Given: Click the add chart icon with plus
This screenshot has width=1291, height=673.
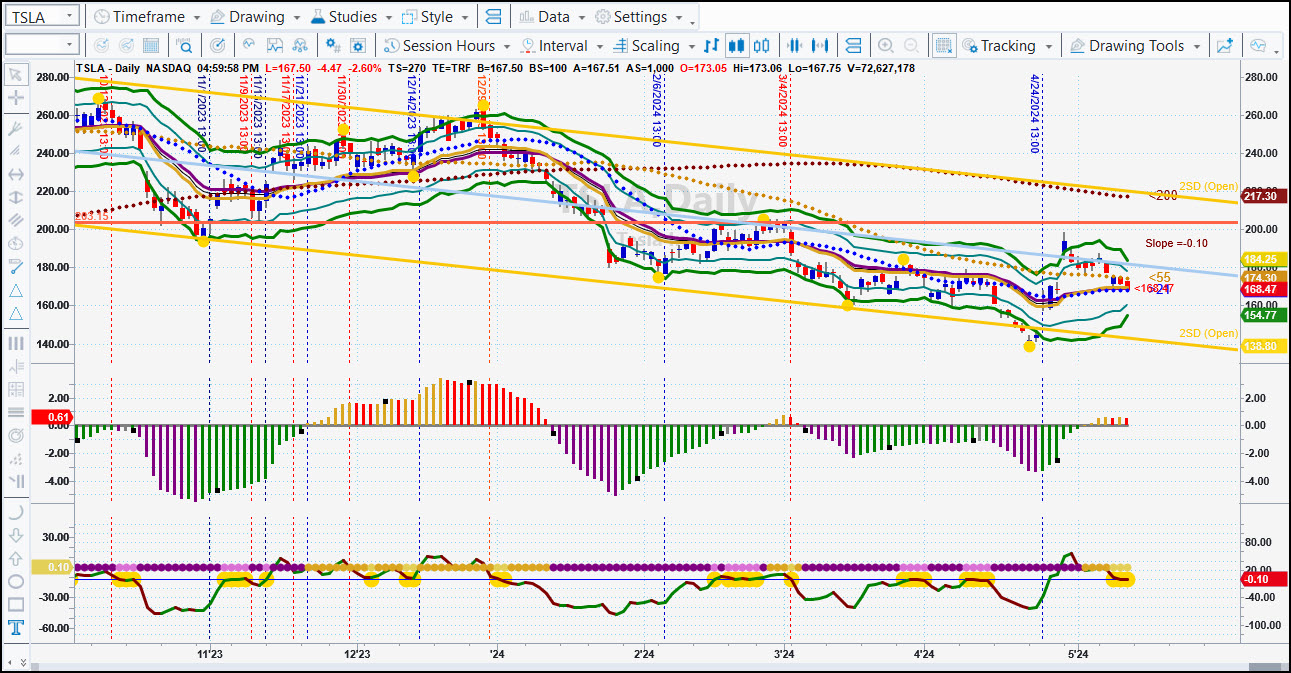Looking at the screenshot, I should pyautogui.click(x=1224, y=45).
